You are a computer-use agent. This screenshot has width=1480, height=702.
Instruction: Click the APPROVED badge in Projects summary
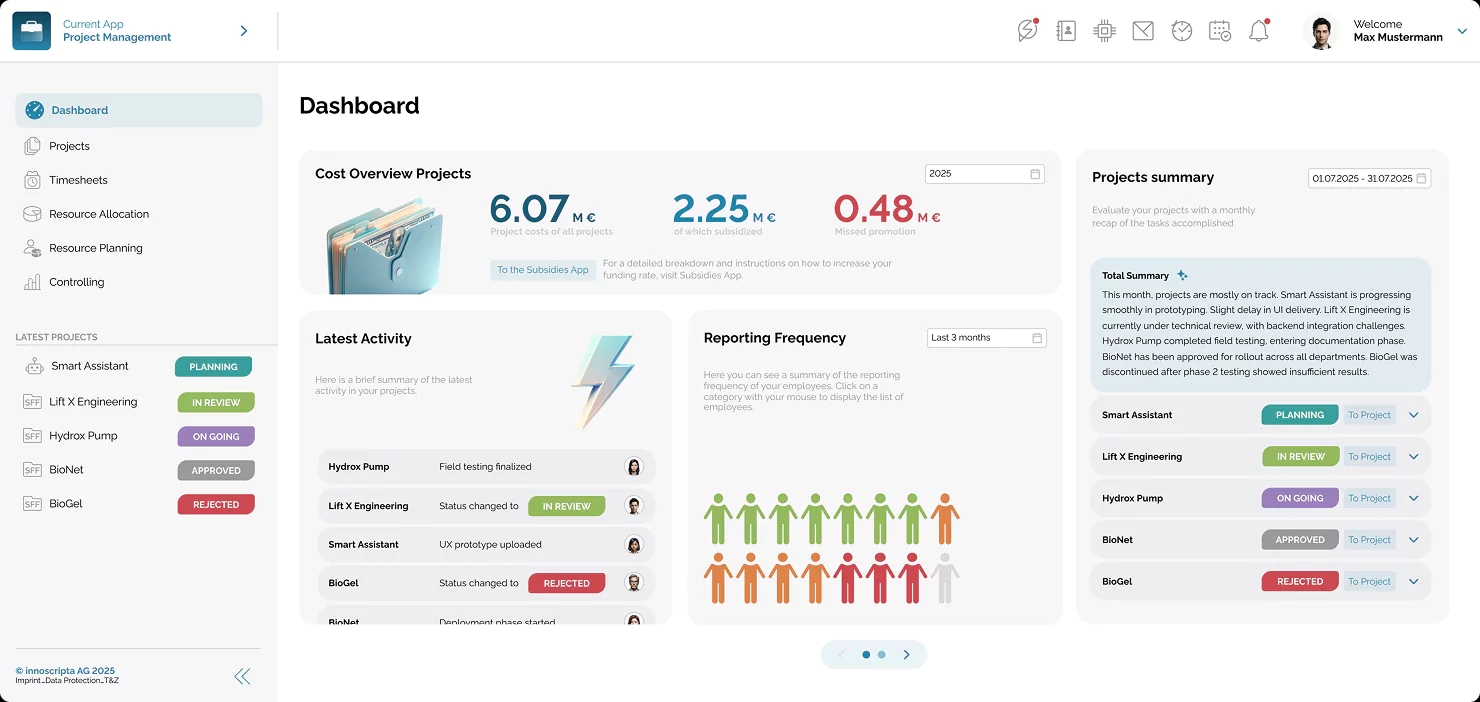point(1300,540)
